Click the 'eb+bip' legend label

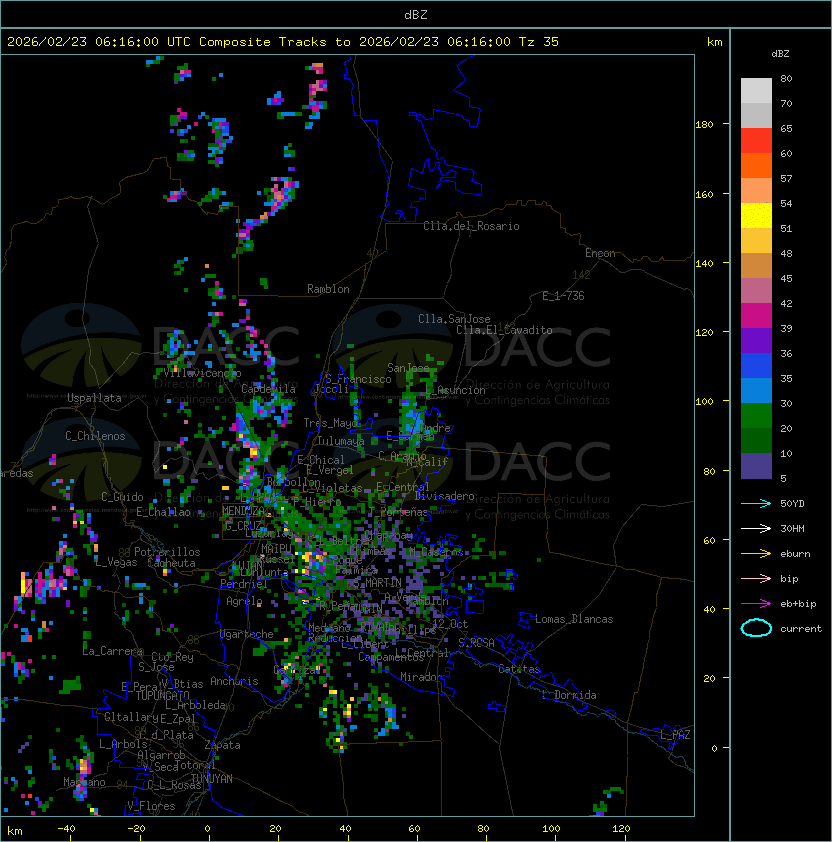798,604
